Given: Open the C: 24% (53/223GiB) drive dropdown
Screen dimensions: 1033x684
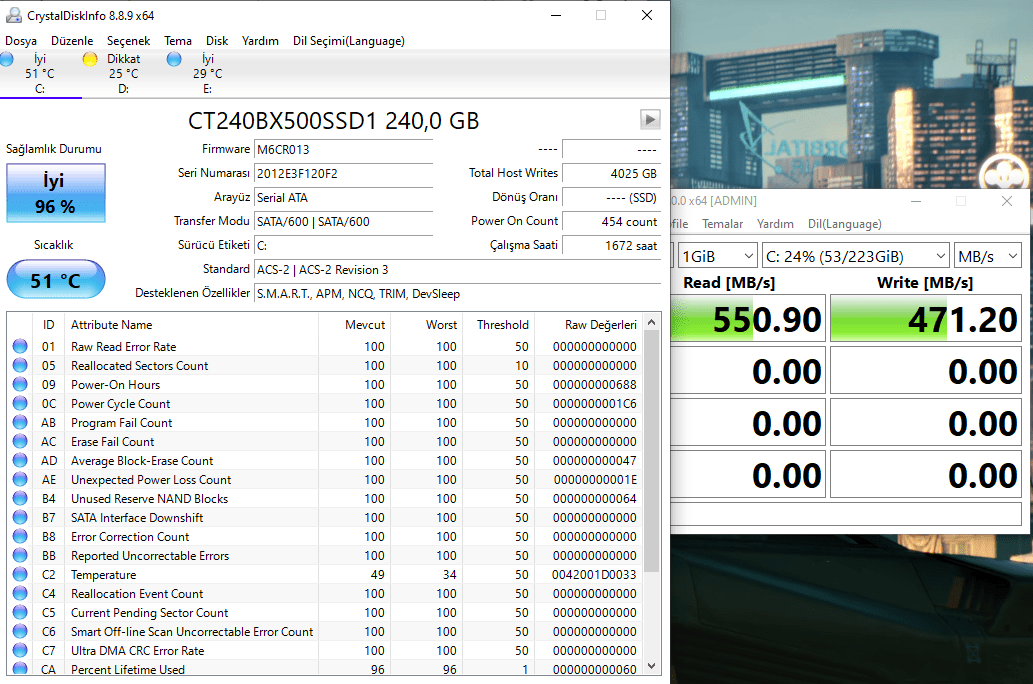Looking at the screenshot, I should 856,256.
